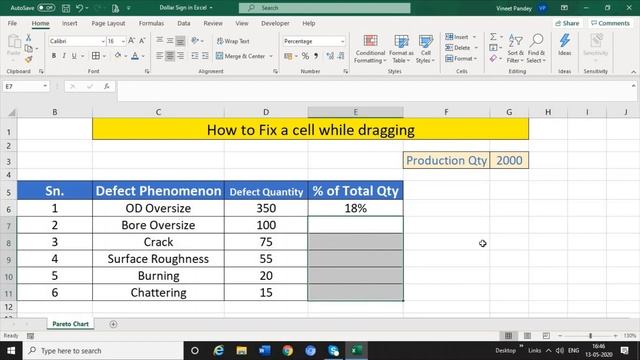Screen dimensions: 640x360
Task: Open Merge & Center dropdown arrow
Action: coord(271,56)
